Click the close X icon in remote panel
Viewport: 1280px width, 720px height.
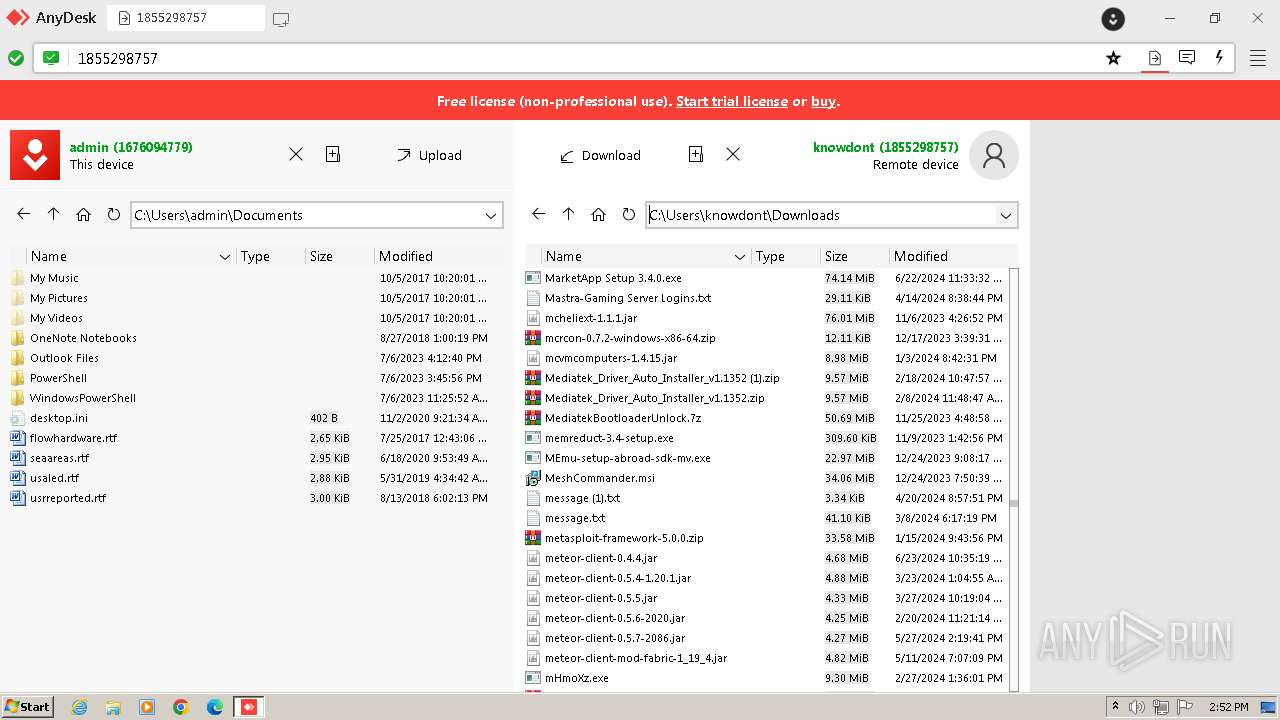pyautogui.click(x=733, y=154)
